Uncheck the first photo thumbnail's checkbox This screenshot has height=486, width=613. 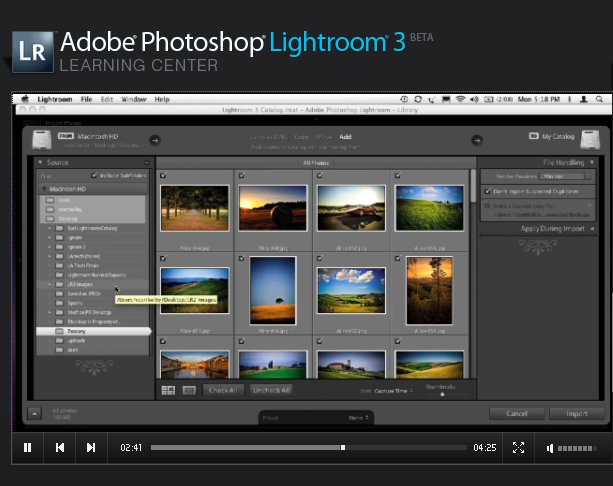pos(164,175)
